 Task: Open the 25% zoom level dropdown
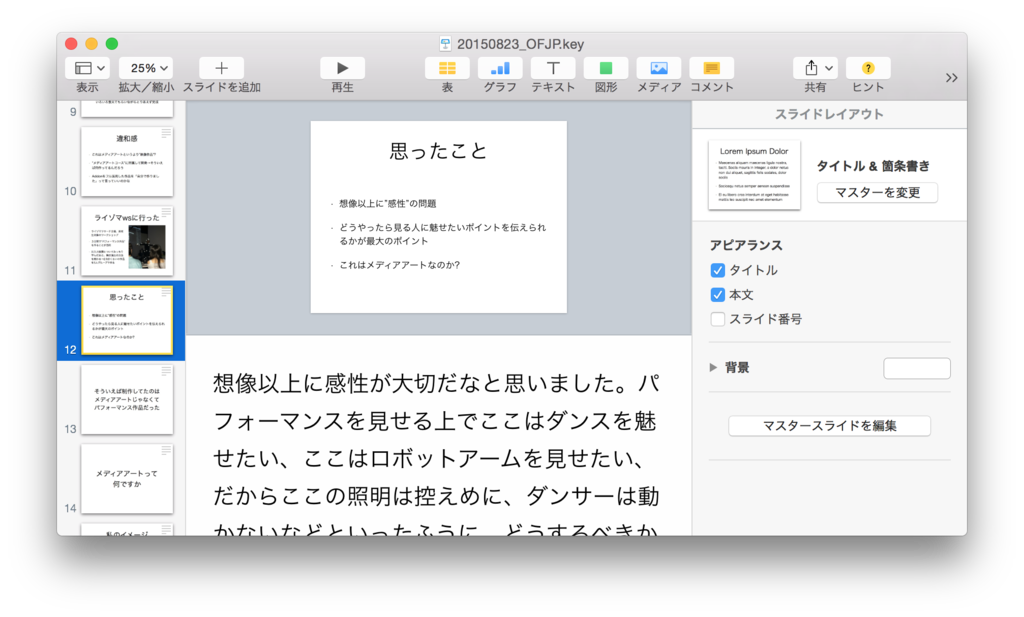tap(146, 68)
